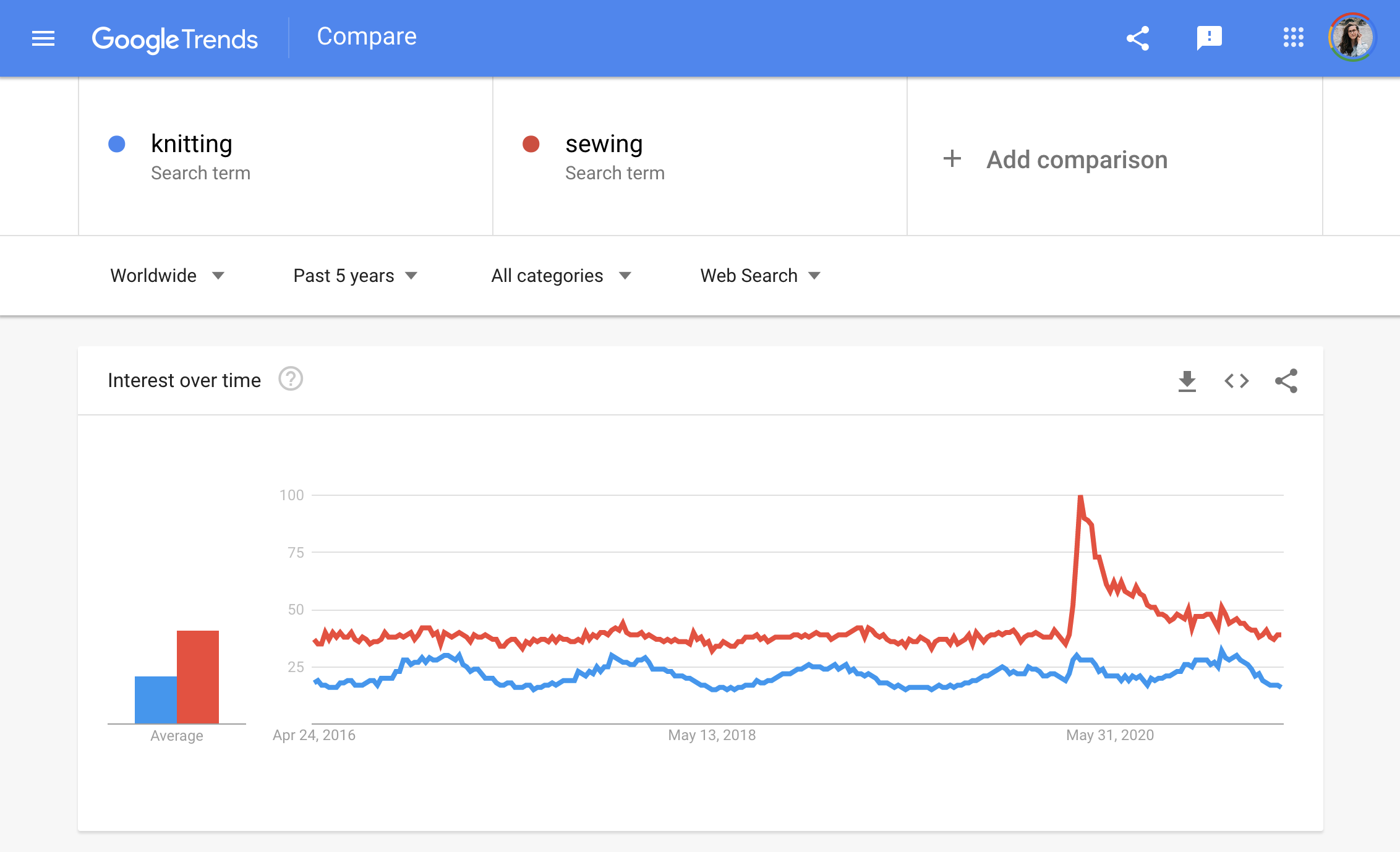This screenshot has width=1400, height=852.
Task: Show help for Interest over time
Action: pyautogui.click(x=291, y=379)
